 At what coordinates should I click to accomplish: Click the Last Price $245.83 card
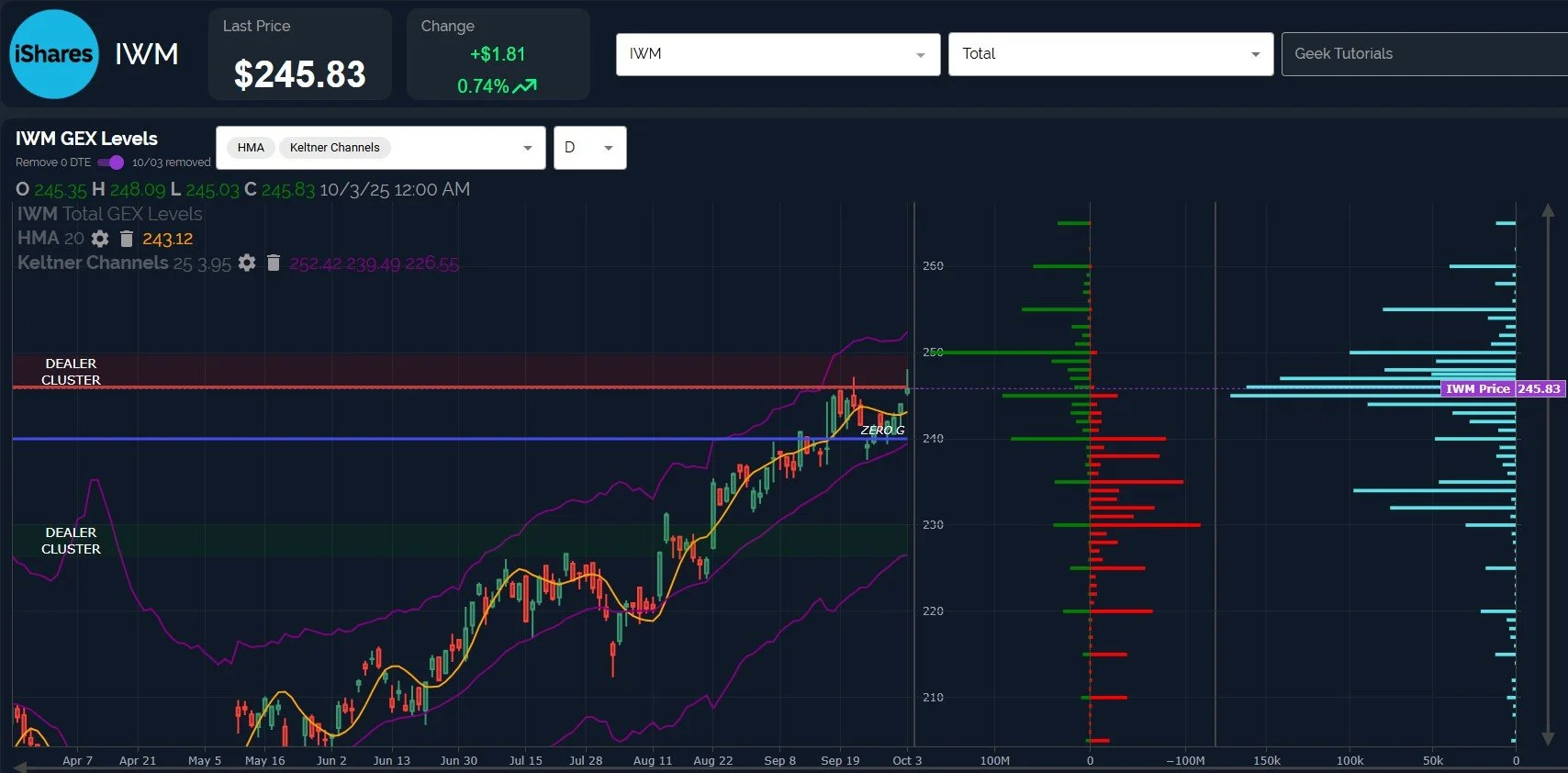coord(300,54)
